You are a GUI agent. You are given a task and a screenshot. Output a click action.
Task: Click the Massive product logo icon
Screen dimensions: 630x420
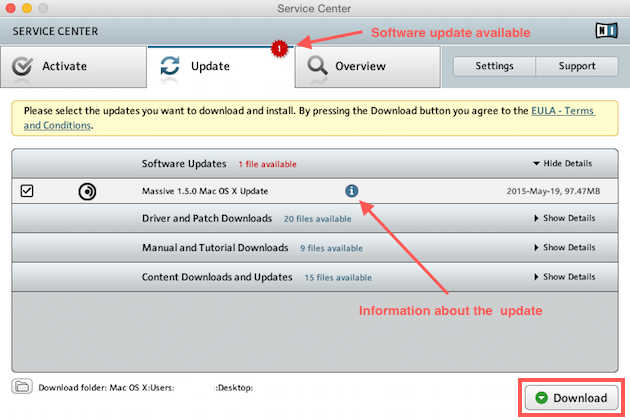click(x=87, y=191)
